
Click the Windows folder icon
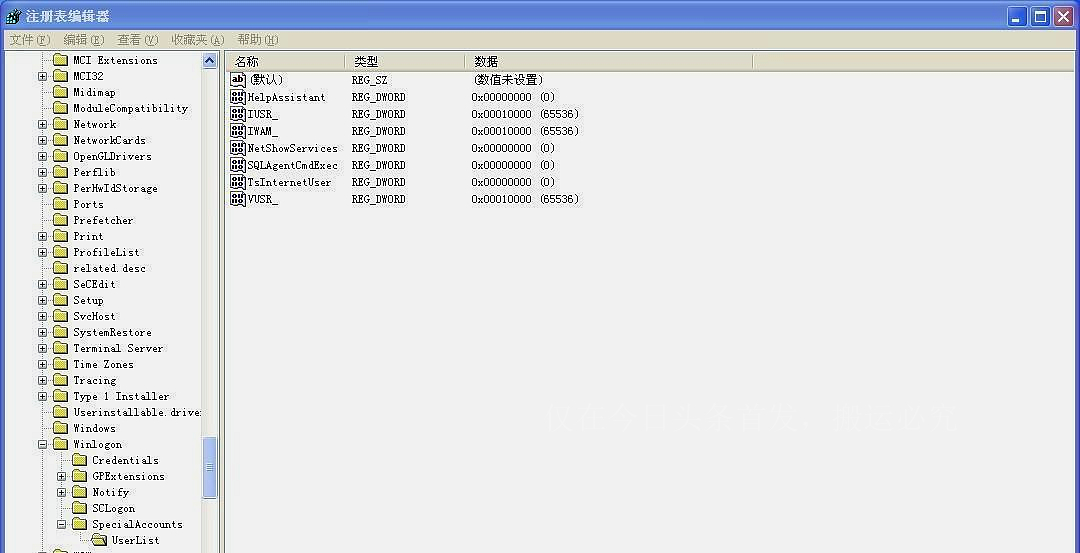(x=61, y=428)
